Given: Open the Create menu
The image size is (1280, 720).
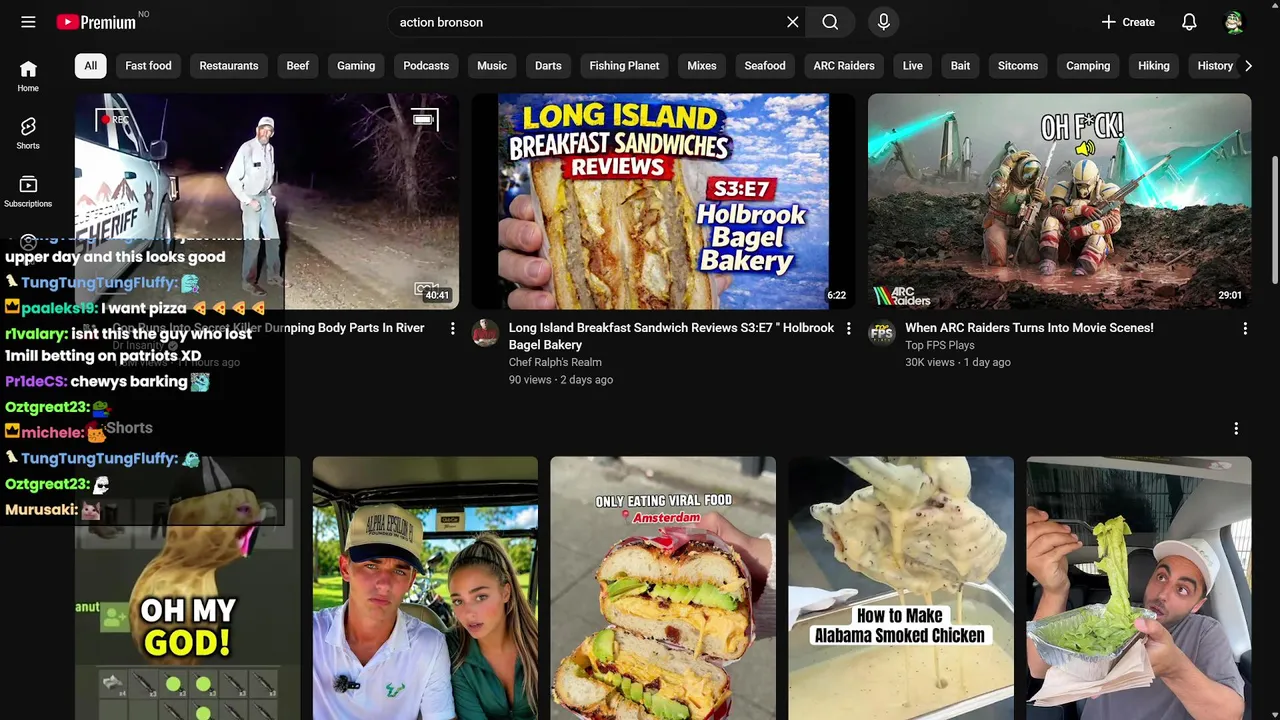Looking at the screenshot, I should (x=1128, y=22).
